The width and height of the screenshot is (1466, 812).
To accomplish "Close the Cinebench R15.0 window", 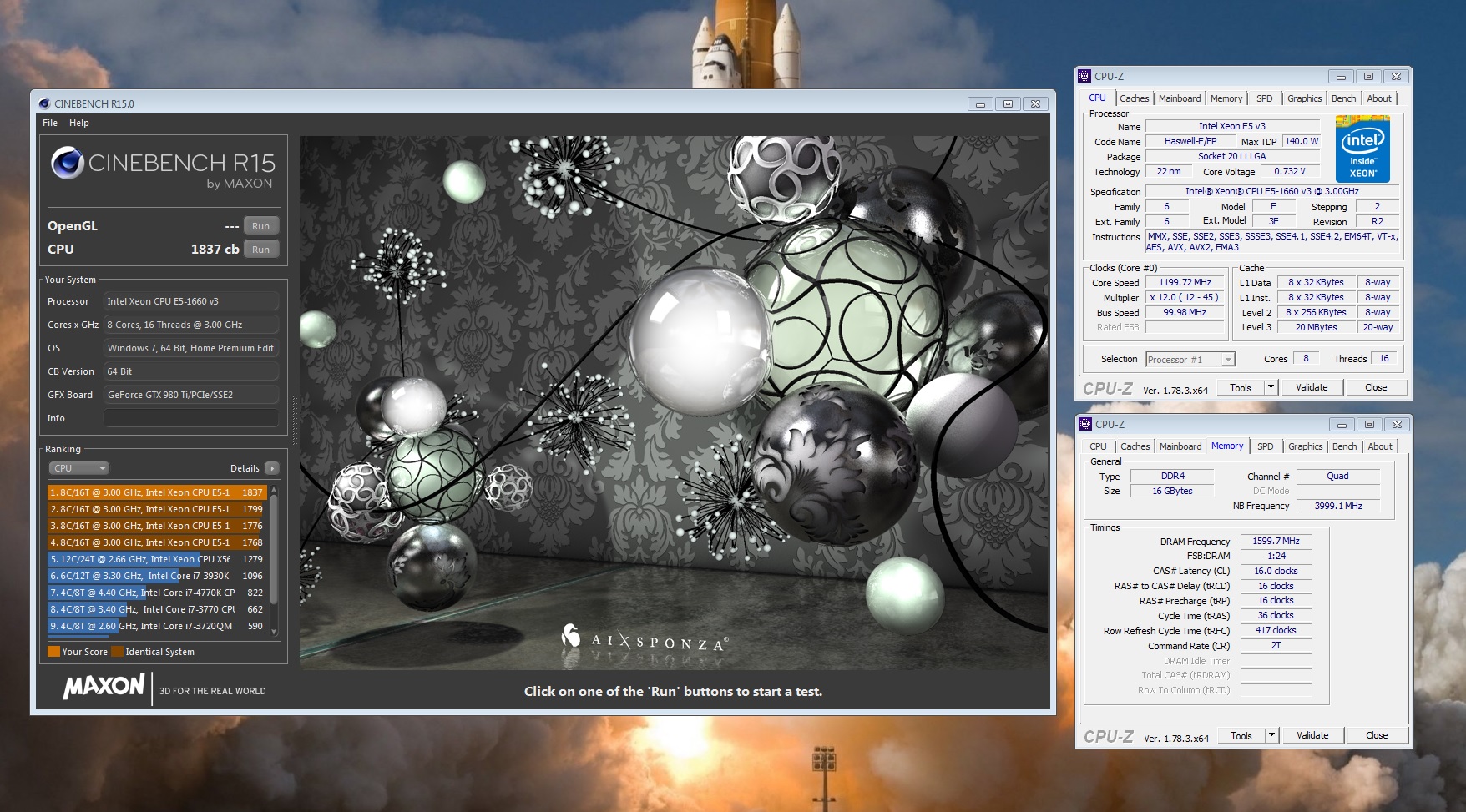I will [x=1035, y=104].
